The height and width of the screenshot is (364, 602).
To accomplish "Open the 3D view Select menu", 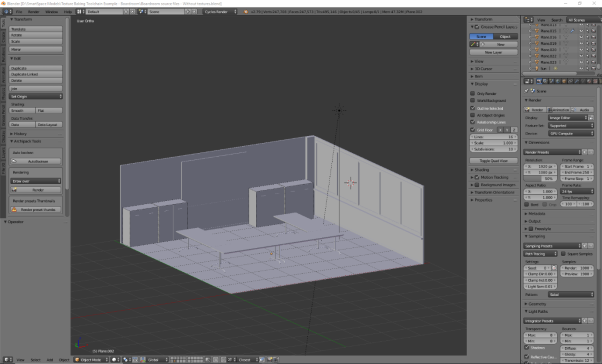I will (x=35, y=360).
